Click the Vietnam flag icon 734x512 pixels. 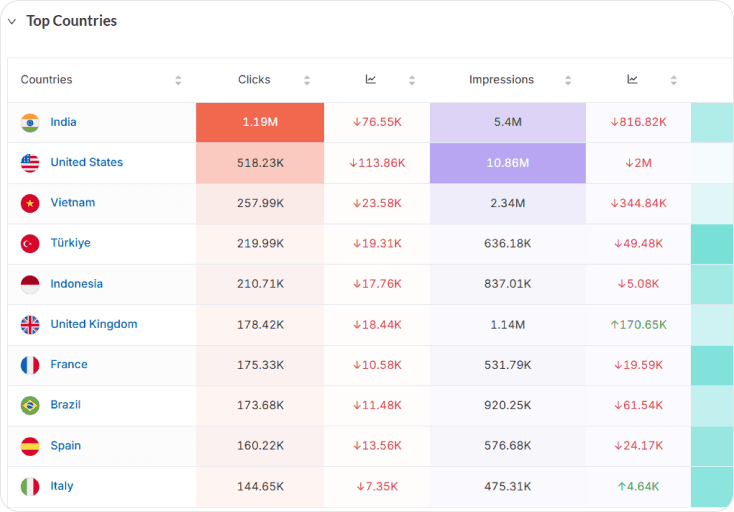point(30,203)
